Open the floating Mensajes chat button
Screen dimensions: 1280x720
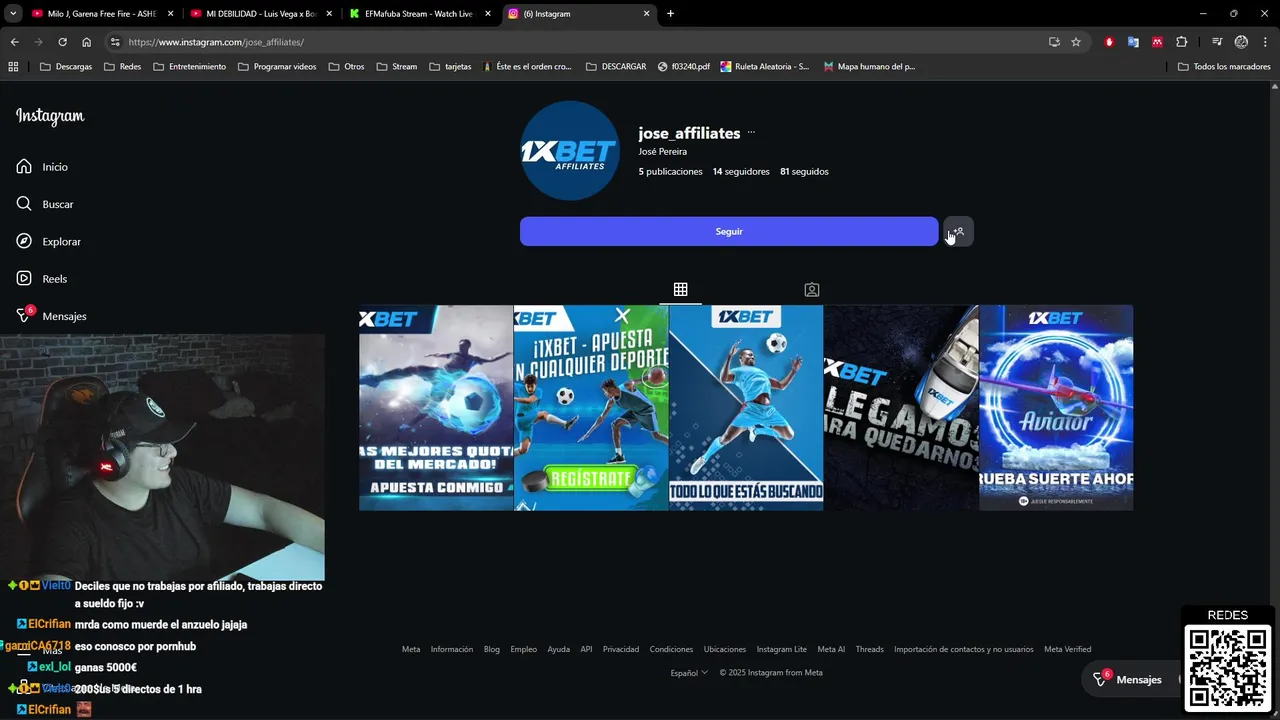(1128, 680)
